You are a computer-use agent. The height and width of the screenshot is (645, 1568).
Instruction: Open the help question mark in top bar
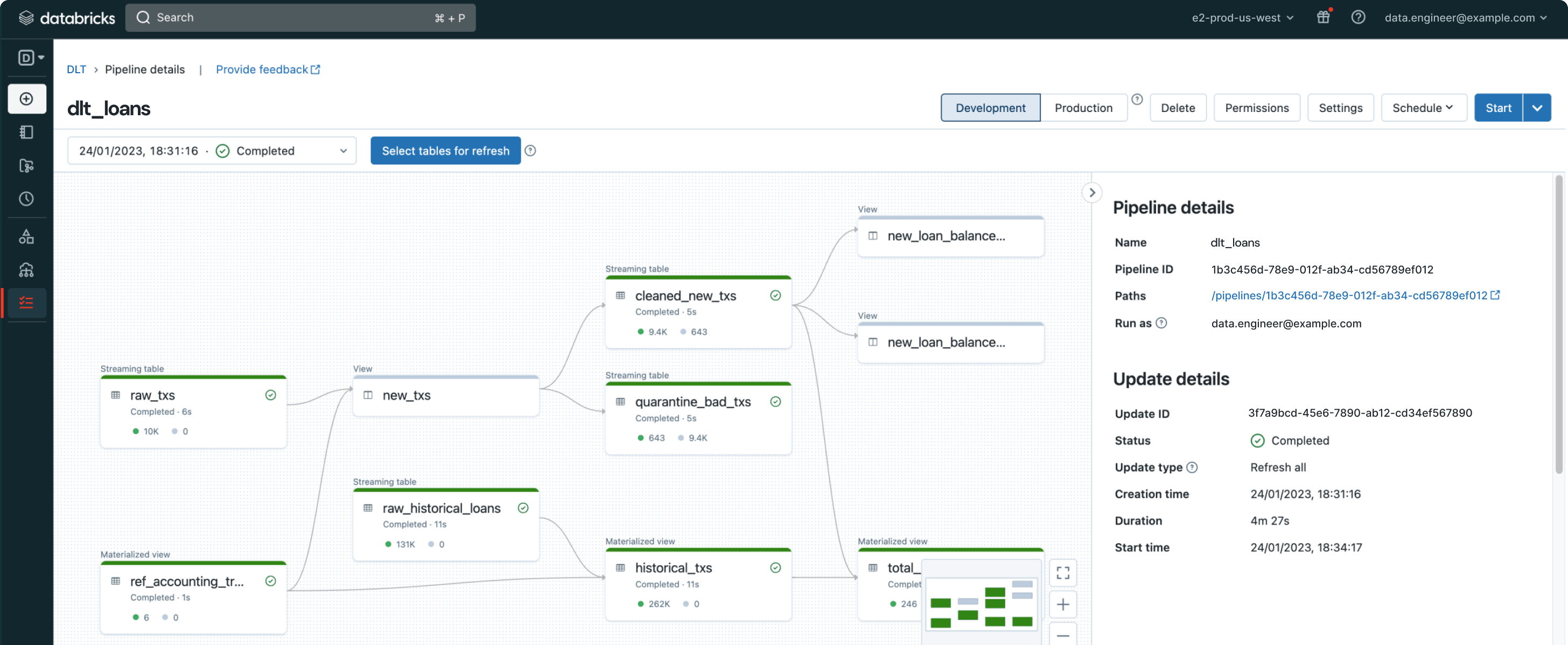1357,18
